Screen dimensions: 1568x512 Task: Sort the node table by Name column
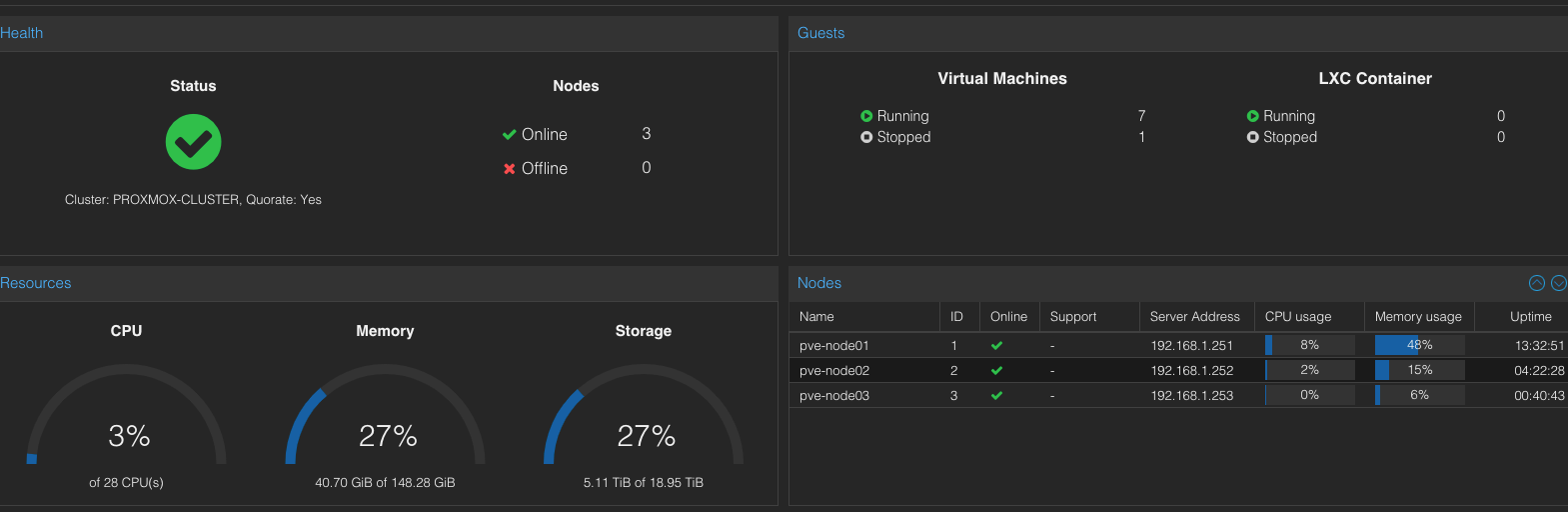pyautogui.click(x=864, y=316)
